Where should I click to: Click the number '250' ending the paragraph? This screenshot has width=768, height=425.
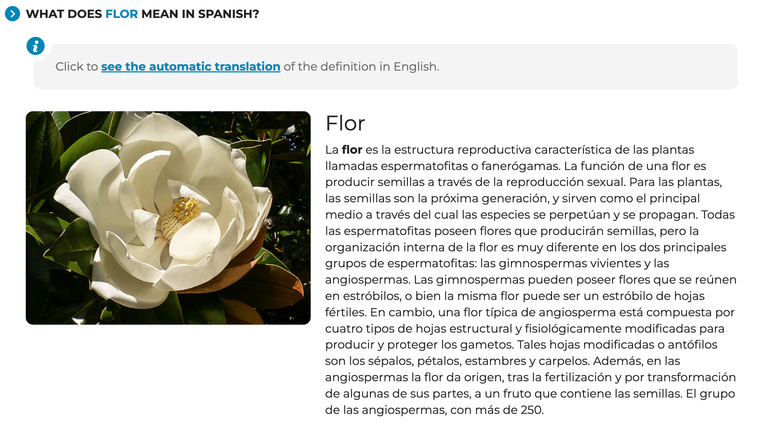[531, 410]
